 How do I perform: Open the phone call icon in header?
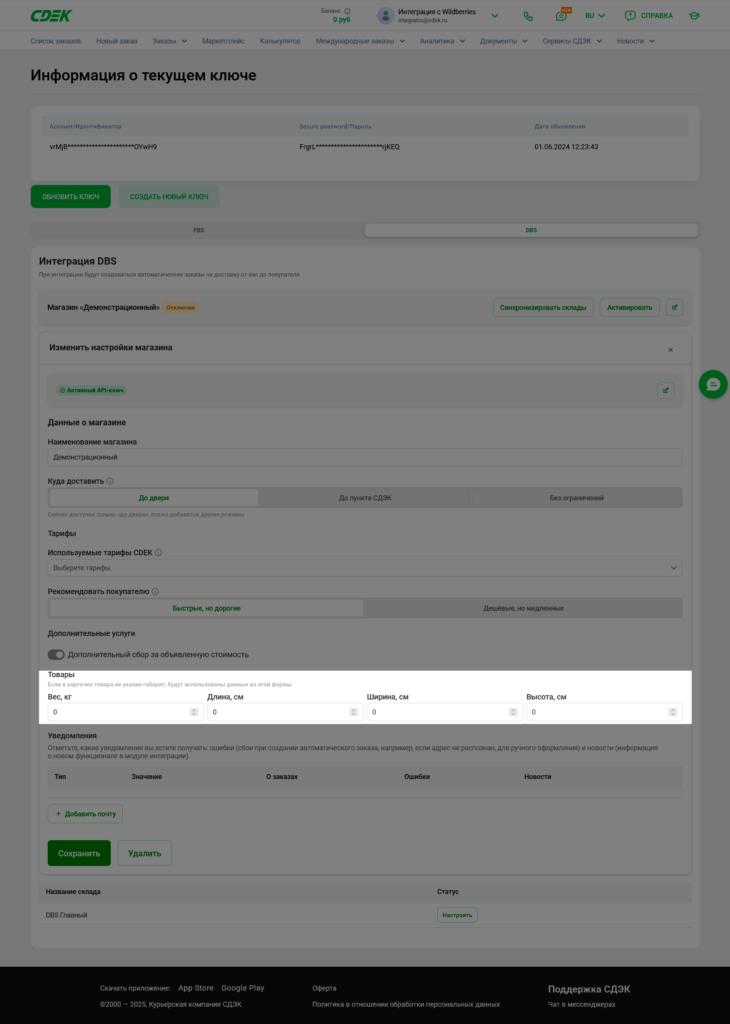click(528, 16)
